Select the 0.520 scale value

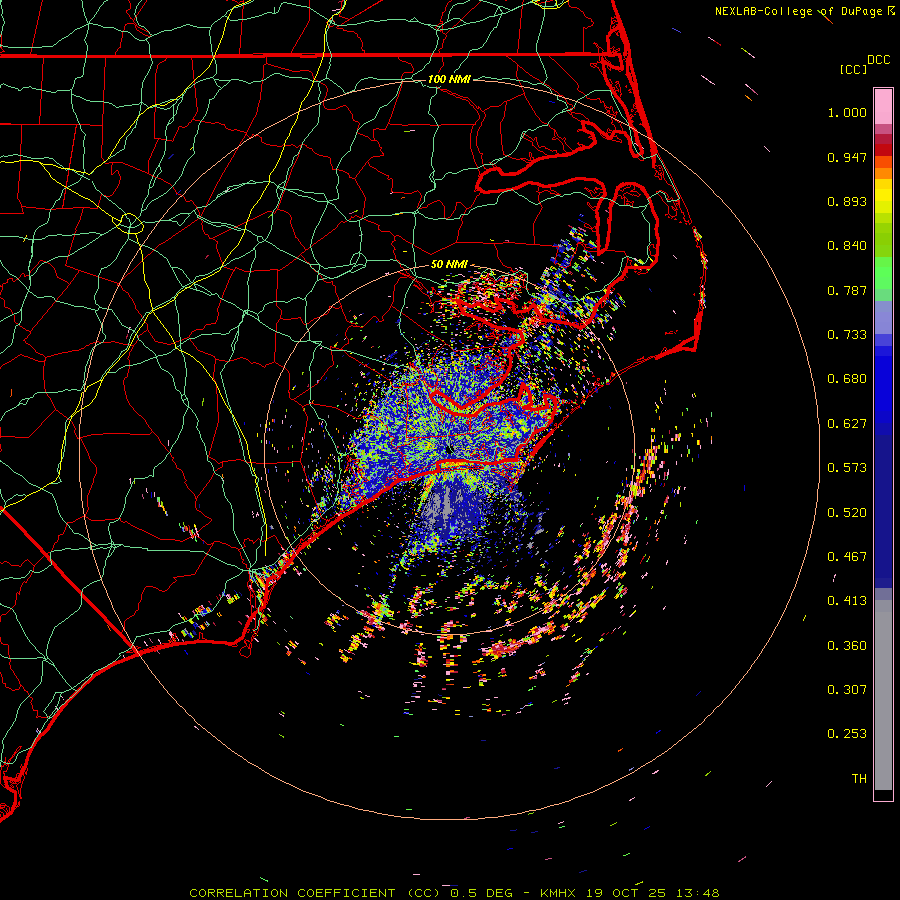(847, 513)
